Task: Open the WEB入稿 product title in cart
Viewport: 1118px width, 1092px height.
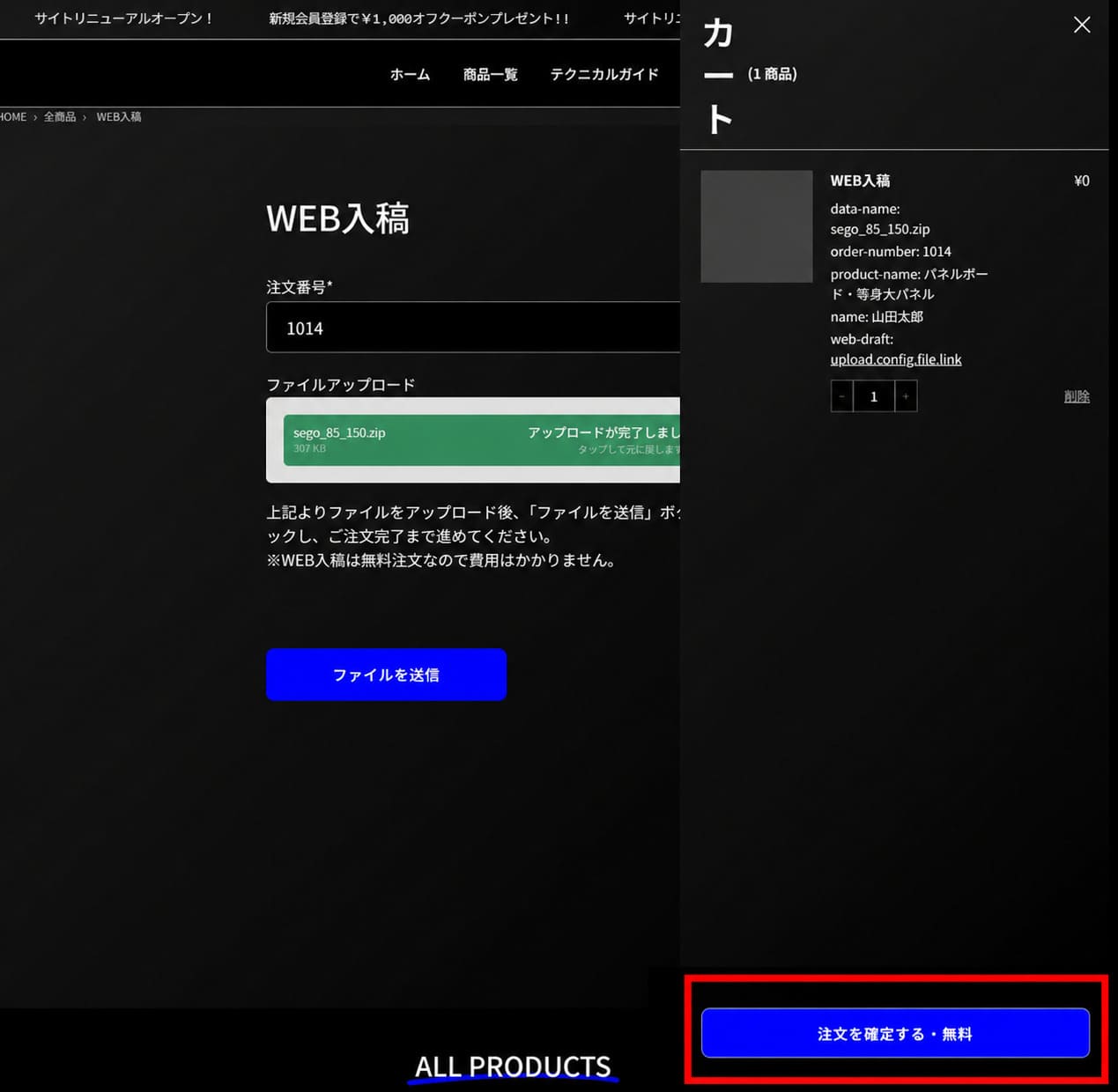Action: [x=860, y=181]
